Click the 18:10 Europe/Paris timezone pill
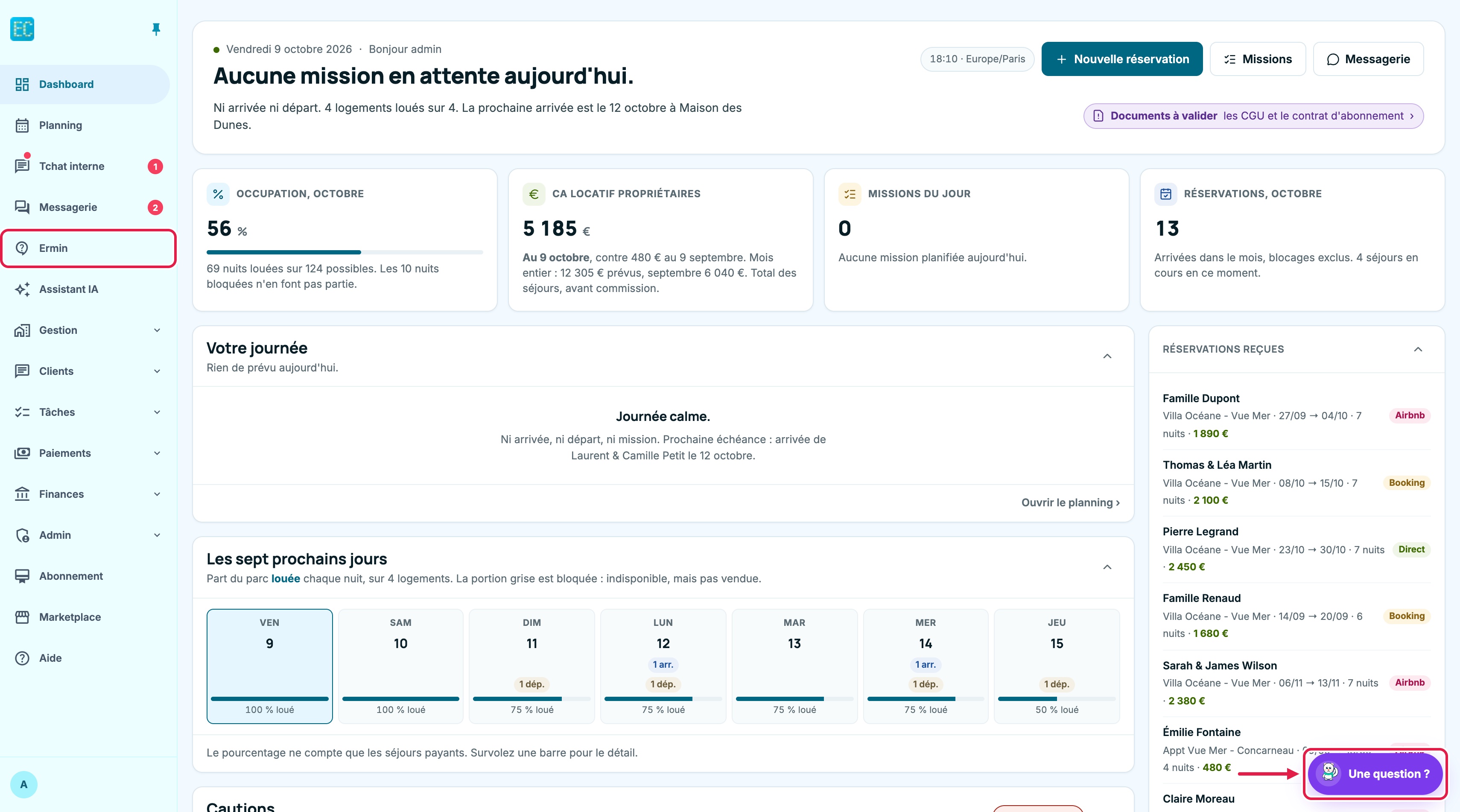1460x812 pixels. tap(977, 59)
